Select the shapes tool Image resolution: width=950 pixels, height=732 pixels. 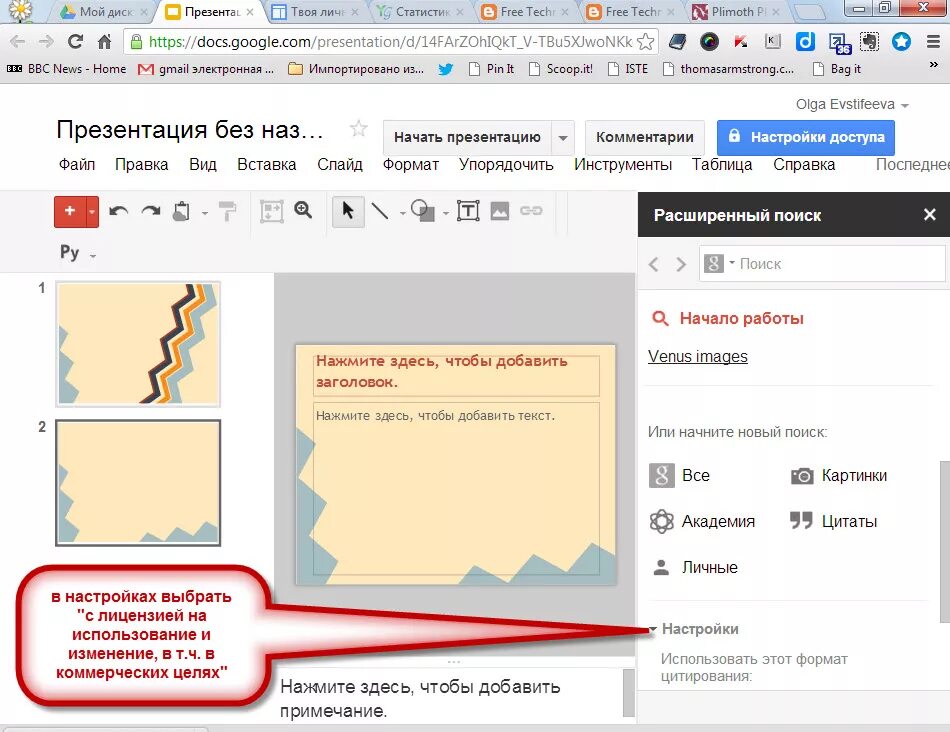click(x=423, y=211)
